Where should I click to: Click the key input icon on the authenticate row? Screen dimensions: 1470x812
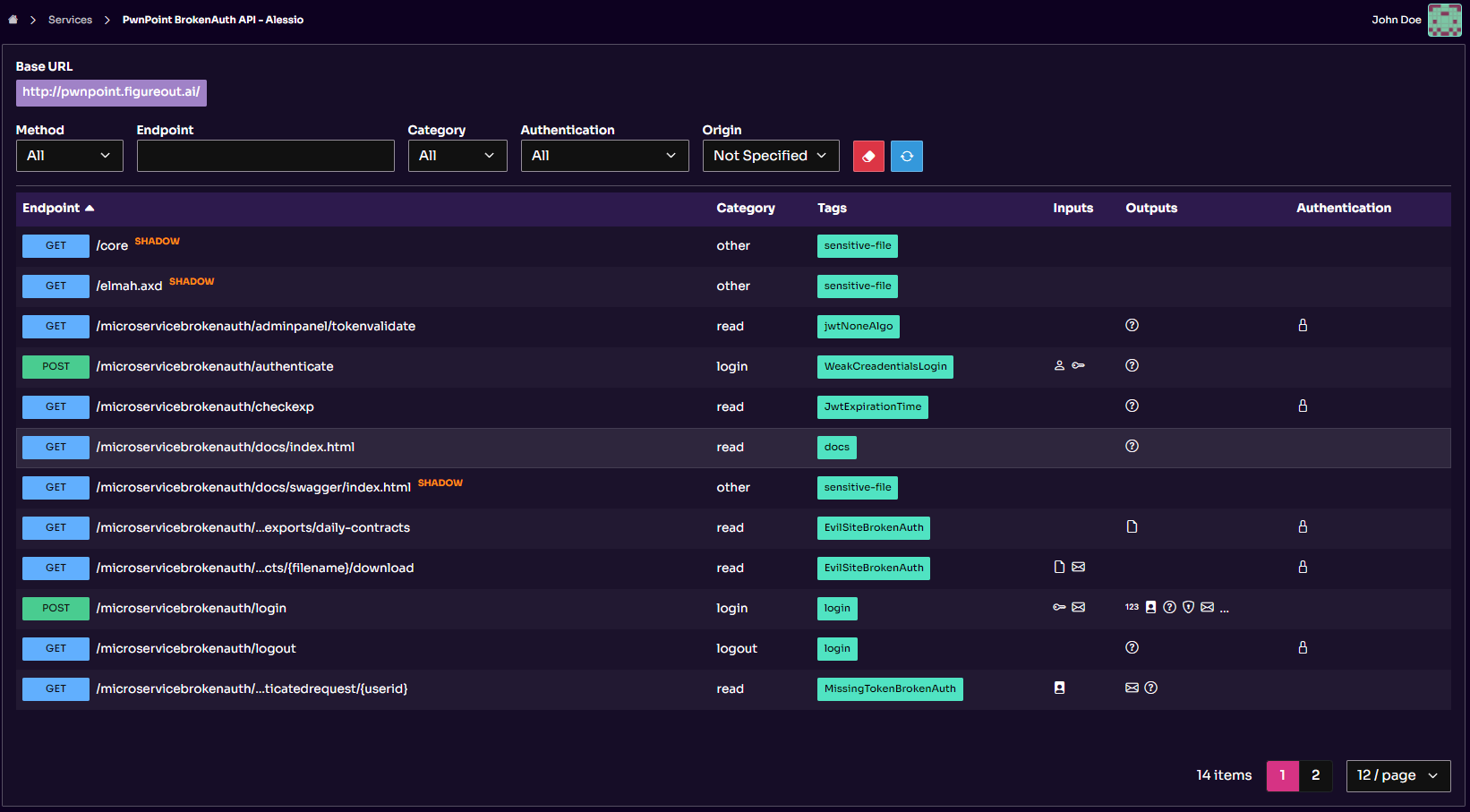click(x=1078, y=365)
